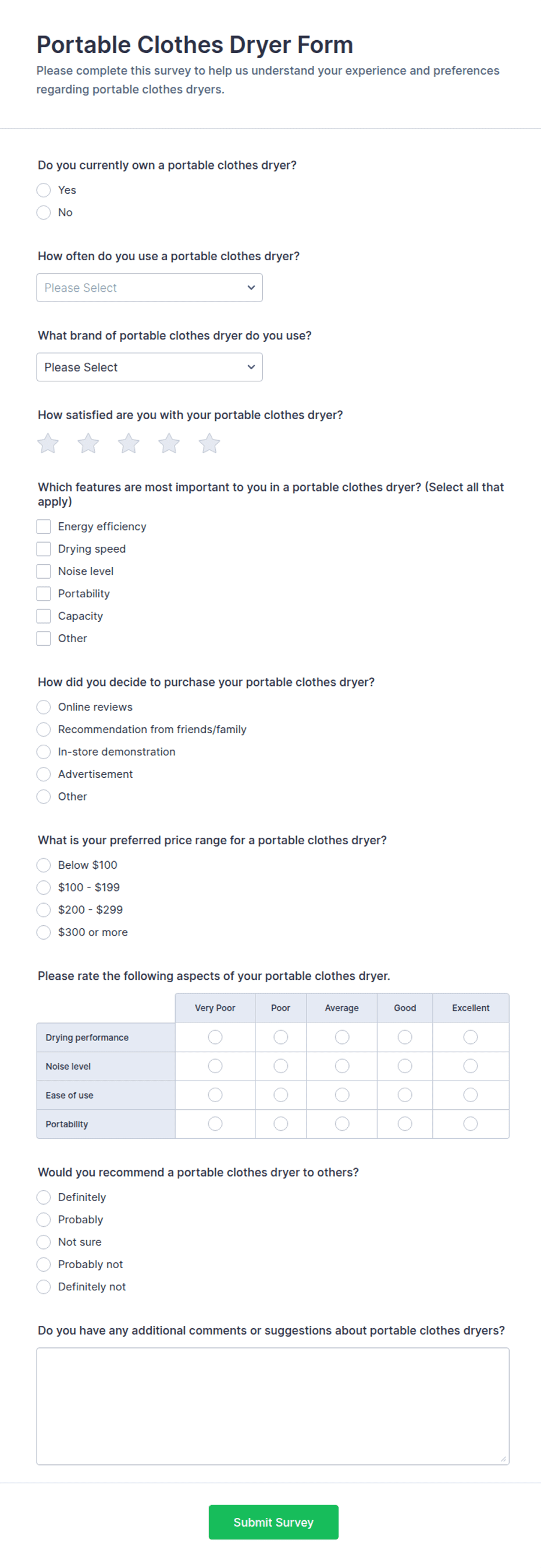The image size is (541, 1568).
Task: Rate Ease of use as Very Poor
Action: [x=215, y=1095]
